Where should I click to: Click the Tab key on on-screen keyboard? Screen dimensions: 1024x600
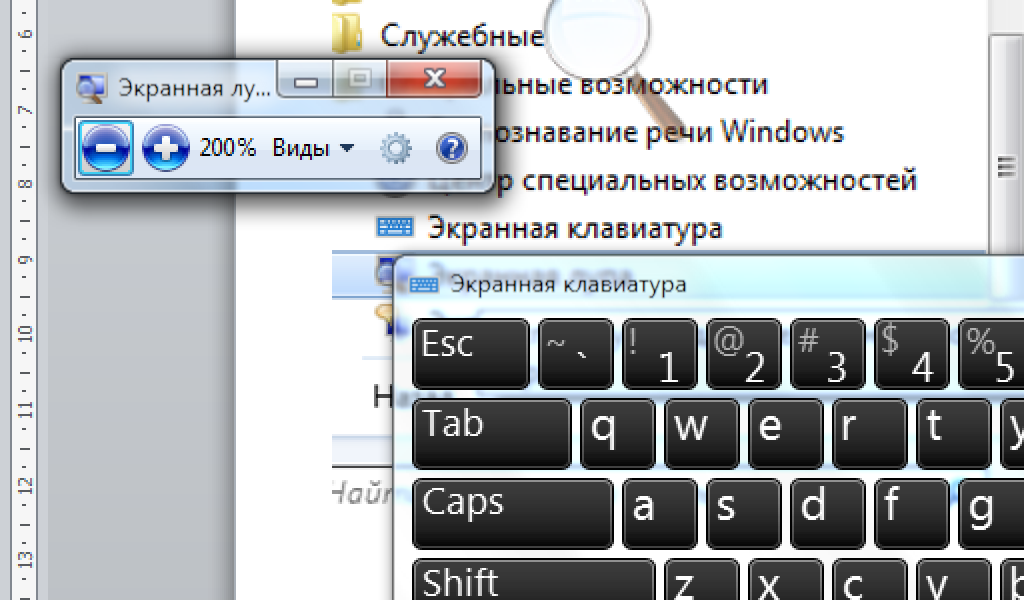click(x=492, y=434)
